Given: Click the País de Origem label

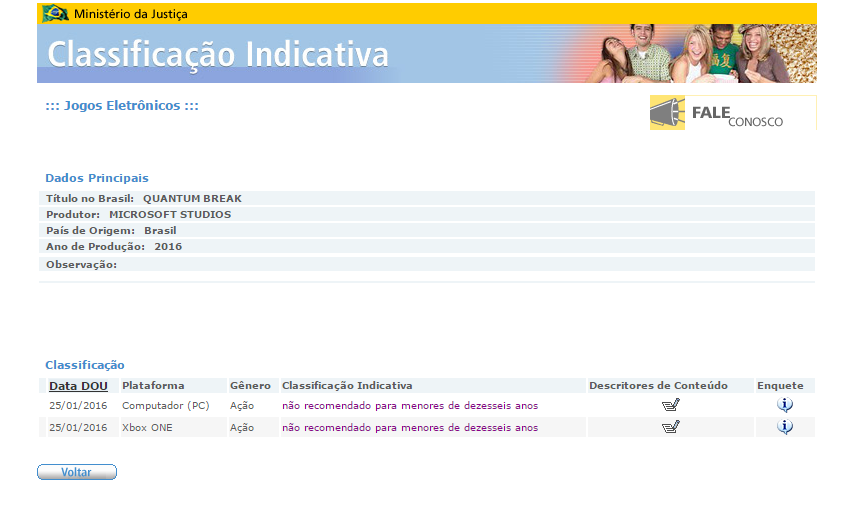Looking at the screenshot, I should (x=90, y=231).
